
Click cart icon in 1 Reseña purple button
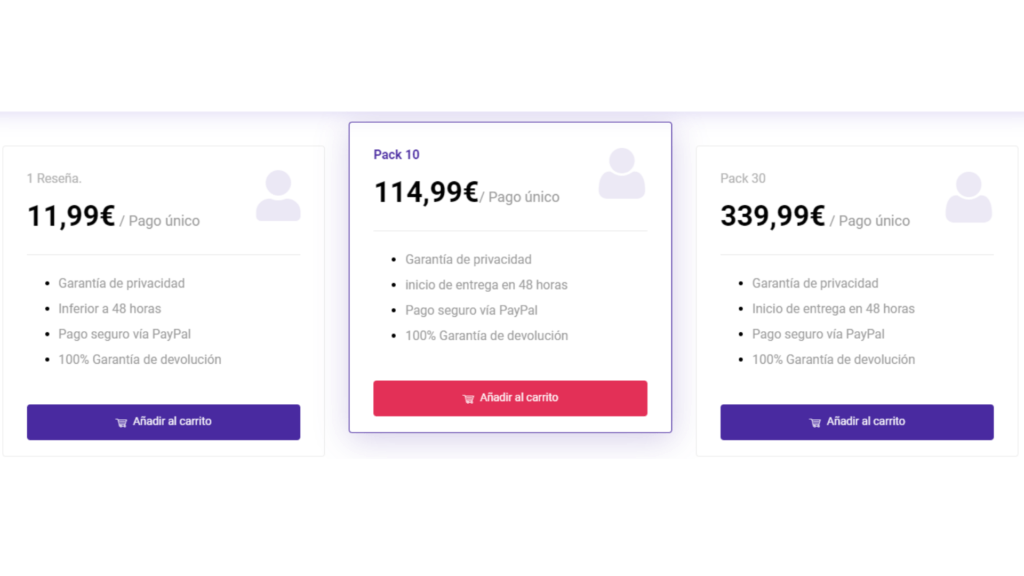pos(121,423)
